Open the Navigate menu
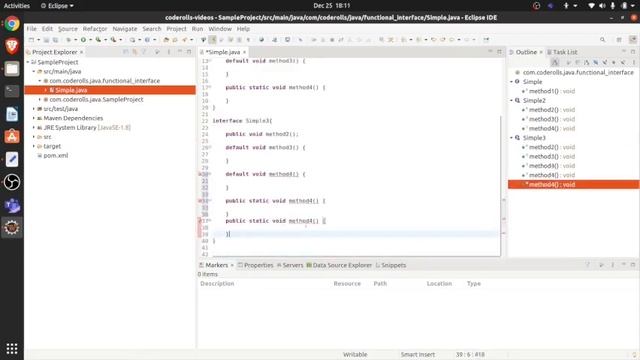640x360 pixels. click(125, 29)
